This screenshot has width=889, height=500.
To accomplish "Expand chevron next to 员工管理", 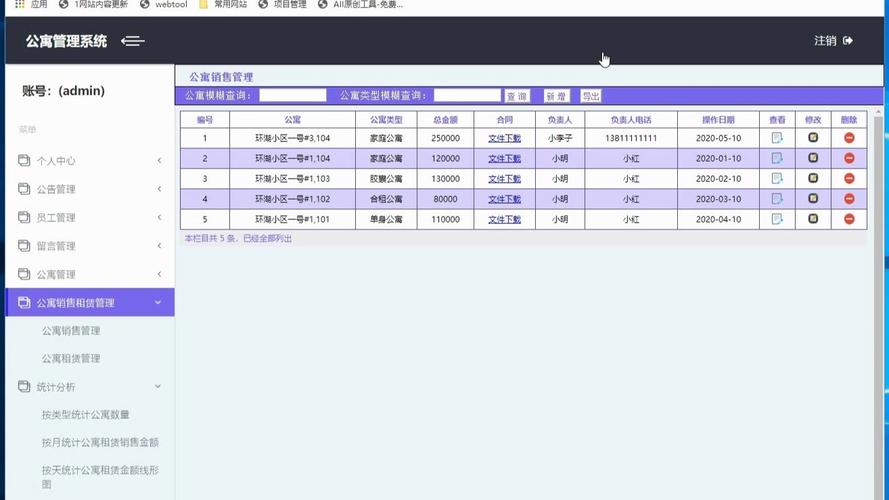I will [159, 217].
